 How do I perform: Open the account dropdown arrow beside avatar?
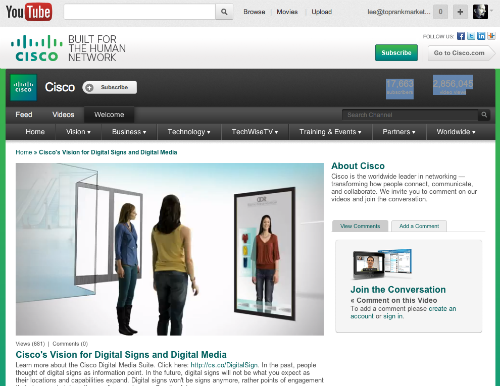pos(491,11)
